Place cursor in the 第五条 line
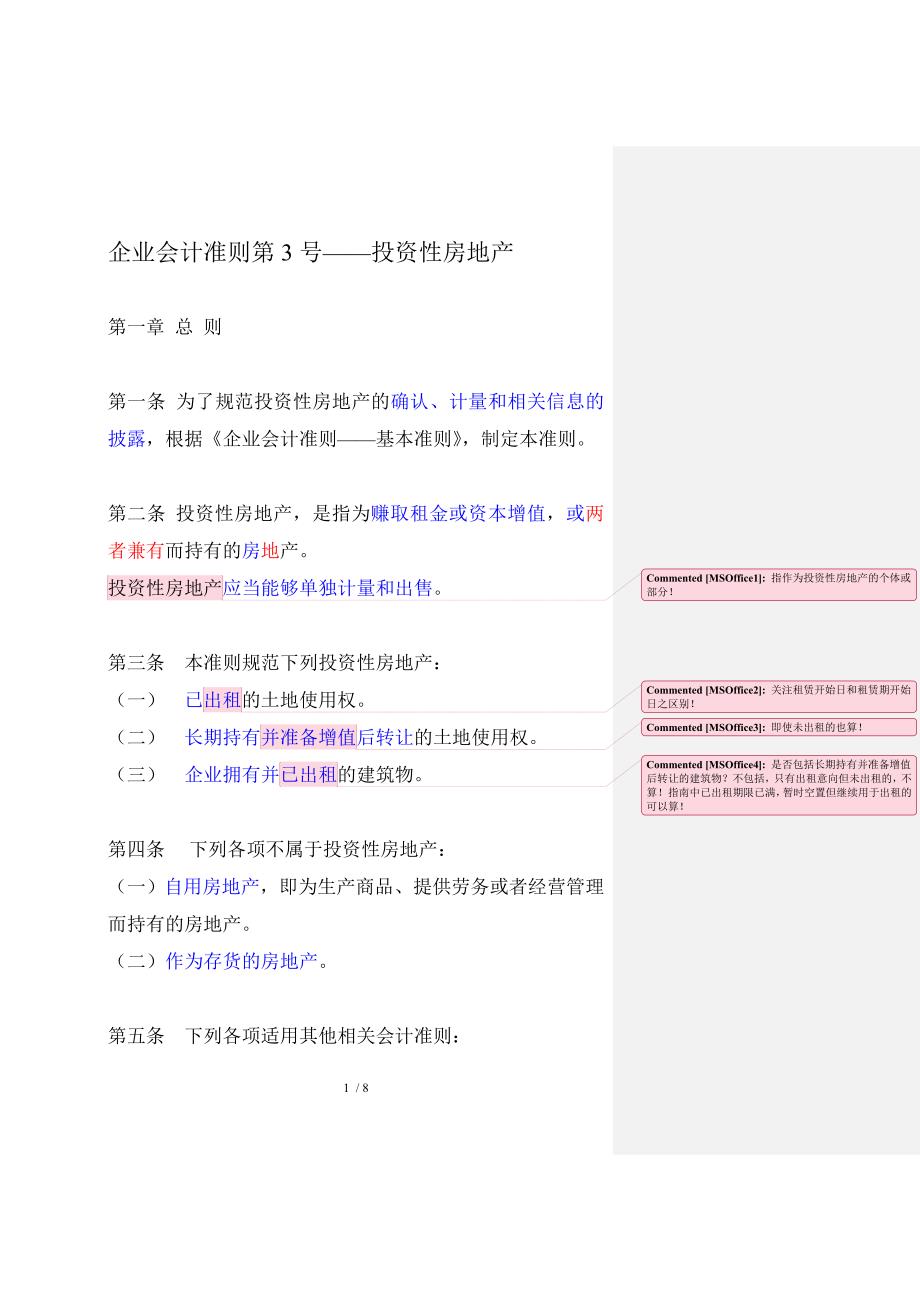The width and height of the screenshot is (920, 1302). click(284, 1037)
